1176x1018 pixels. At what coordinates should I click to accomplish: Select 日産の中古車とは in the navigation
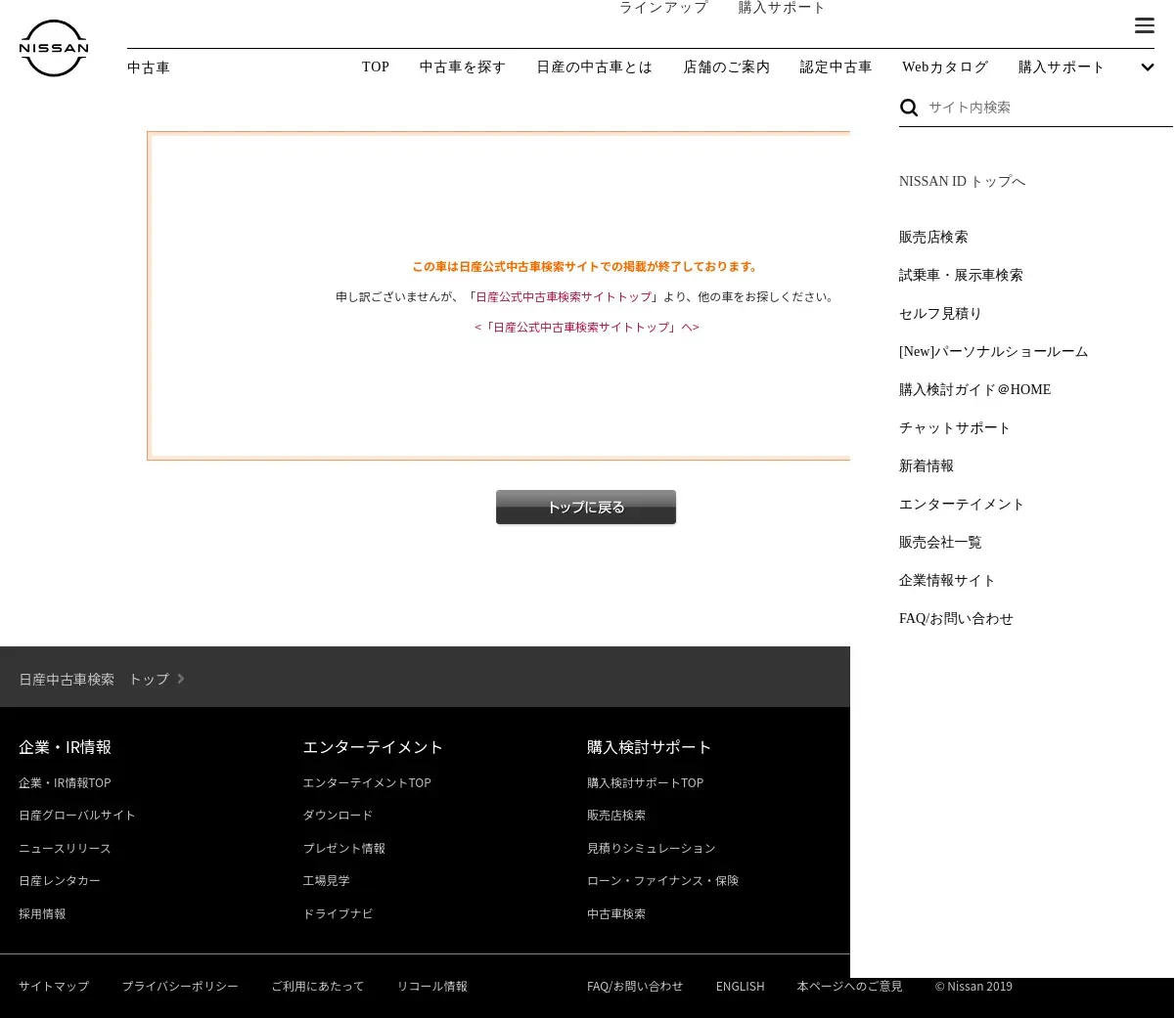594,67
